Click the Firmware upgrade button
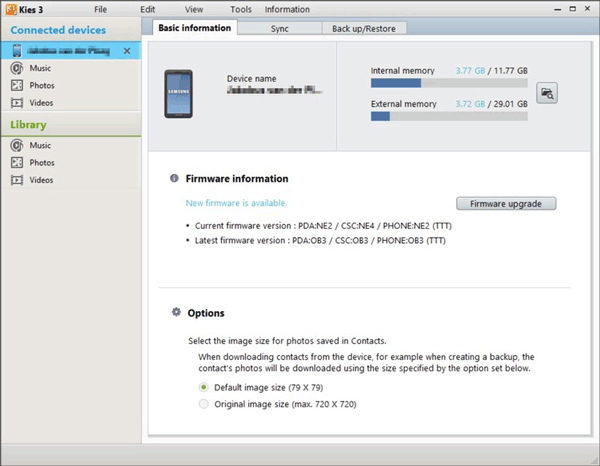The width and height of the screenshot is (600, 466). (506, 204)
